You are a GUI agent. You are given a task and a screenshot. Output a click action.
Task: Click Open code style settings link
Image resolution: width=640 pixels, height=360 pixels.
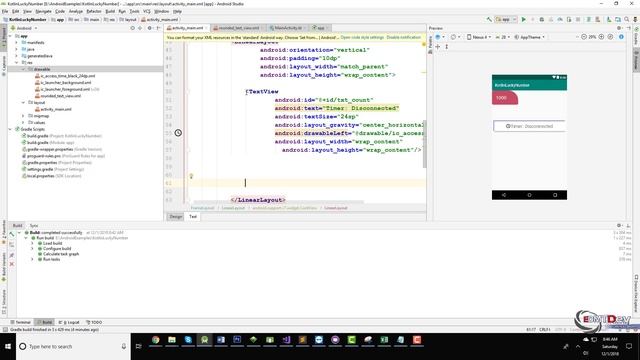[362, 38]
